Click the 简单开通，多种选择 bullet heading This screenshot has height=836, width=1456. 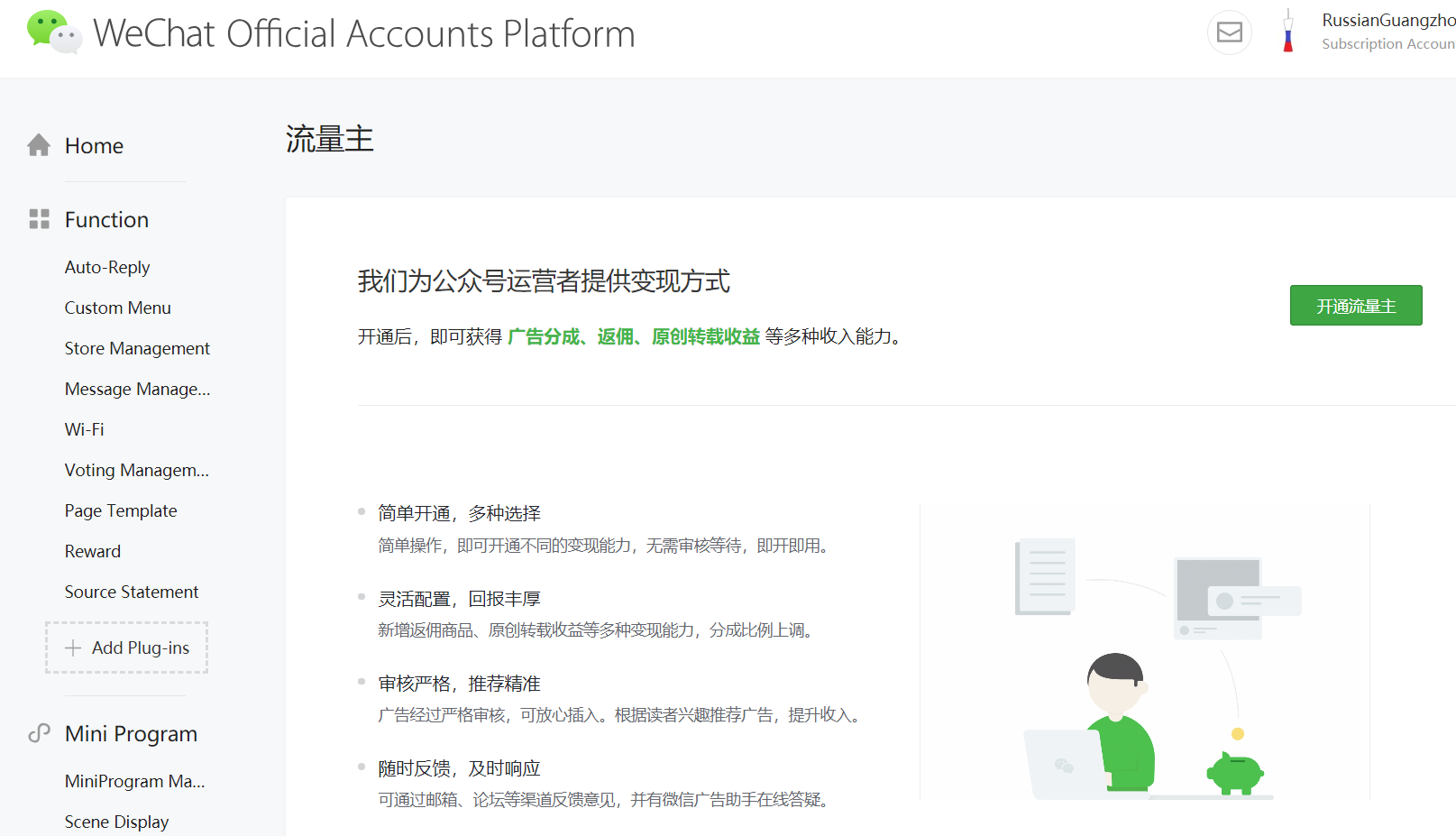click(x=459, y=513)
